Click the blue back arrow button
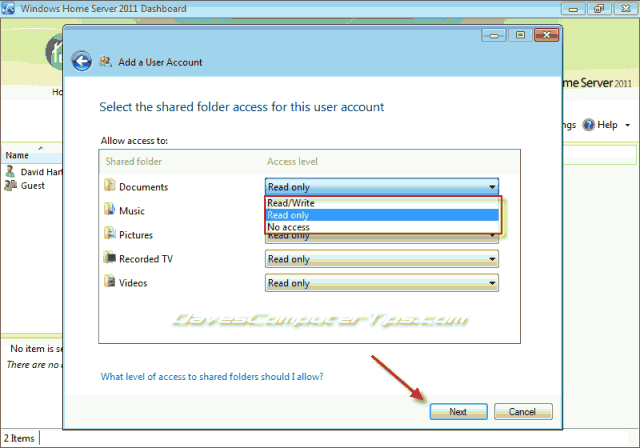 (82, 62)
